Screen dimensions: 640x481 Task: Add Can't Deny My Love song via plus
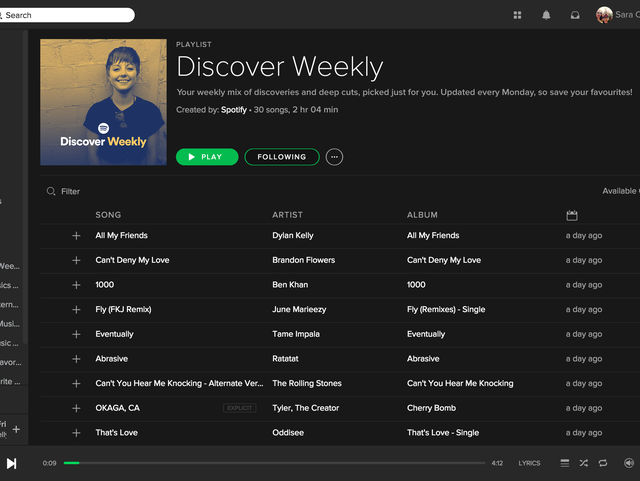click(x=76, y=260)
